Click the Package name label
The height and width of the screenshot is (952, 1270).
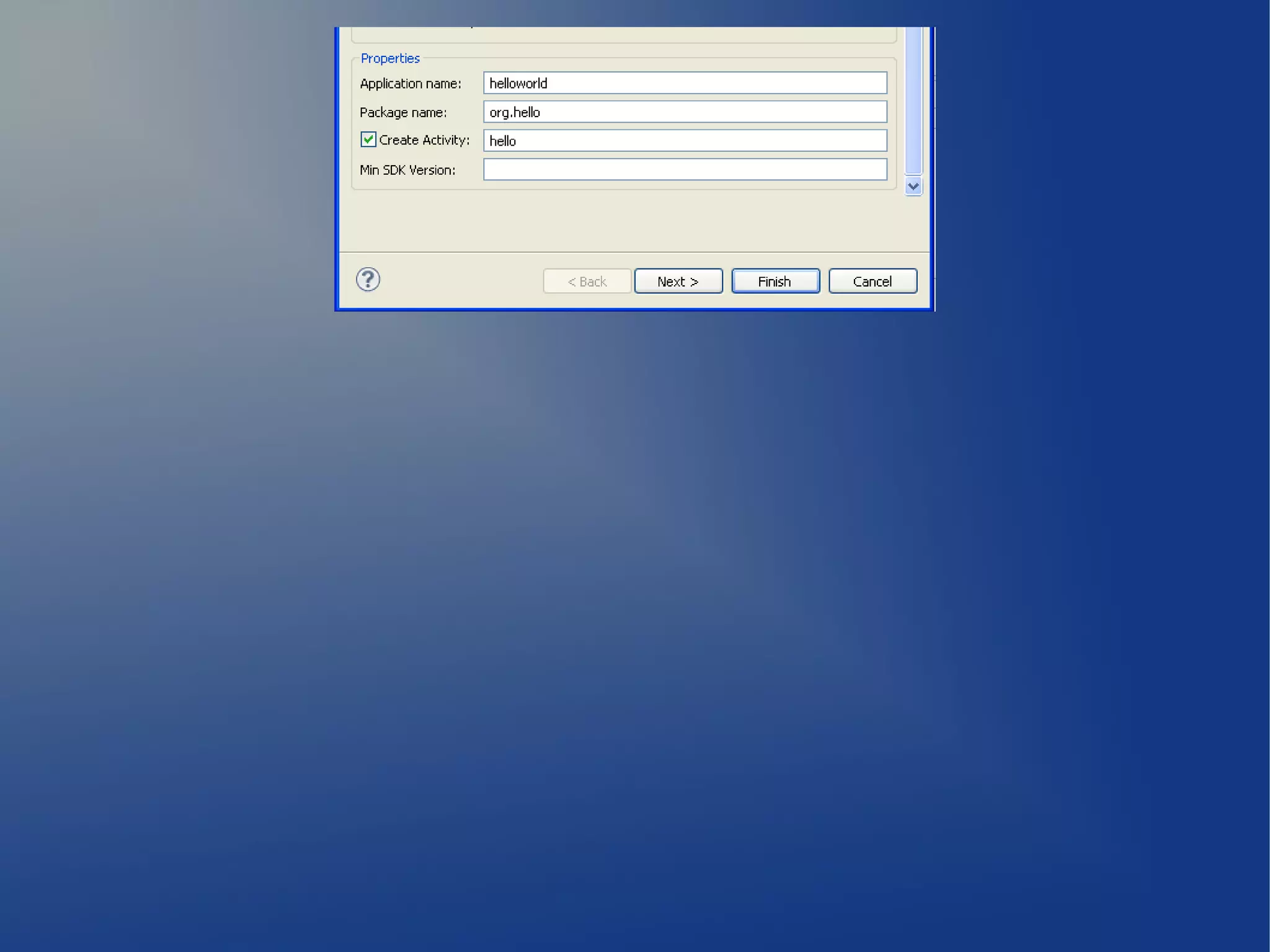(x=403, y=112)
